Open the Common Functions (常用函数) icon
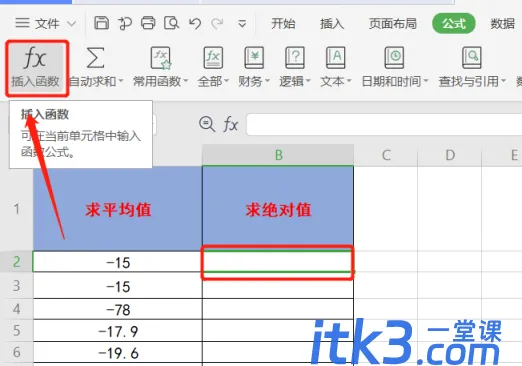Viewport: 522px width, 366px height. [161, 58]
